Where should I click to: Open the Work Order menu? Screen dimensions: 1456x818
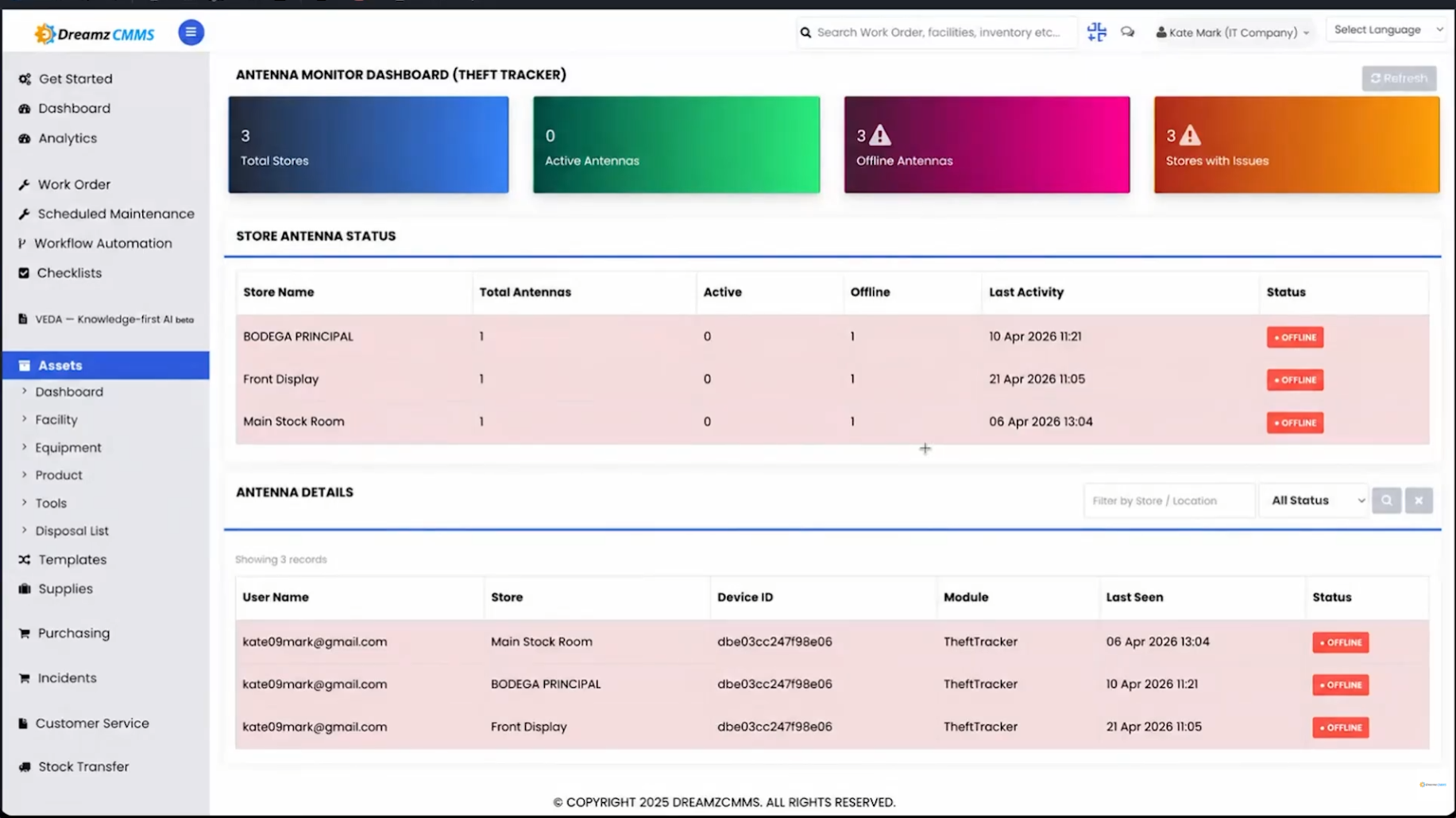(74, 184)
